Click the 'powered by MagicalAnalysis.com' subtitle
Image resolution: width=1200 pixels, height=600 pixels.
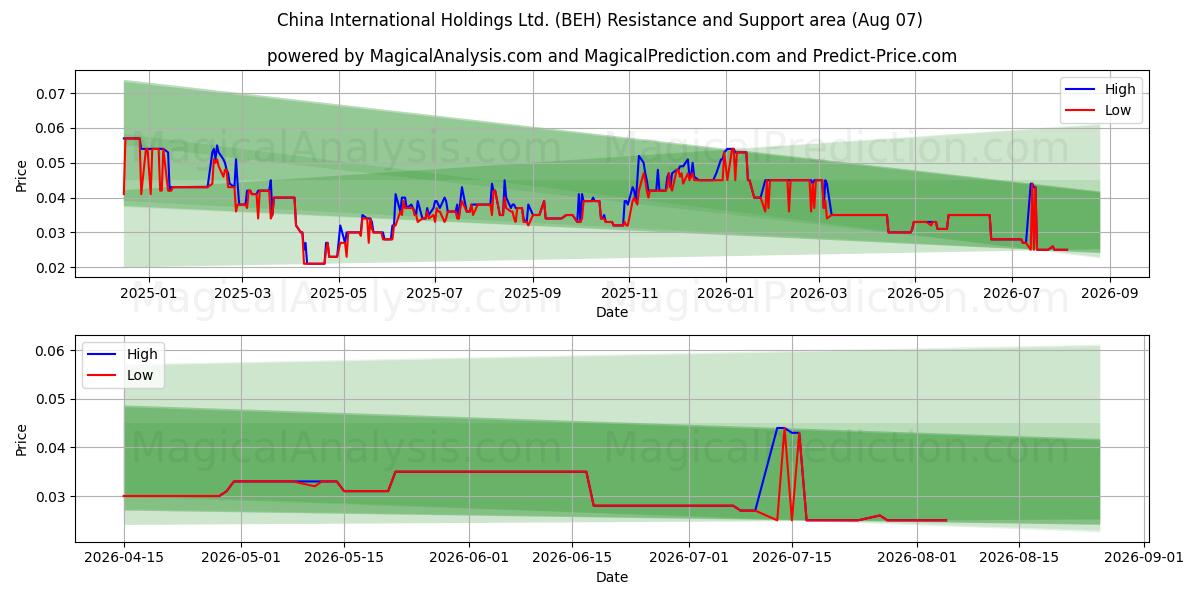pos(612,56)
